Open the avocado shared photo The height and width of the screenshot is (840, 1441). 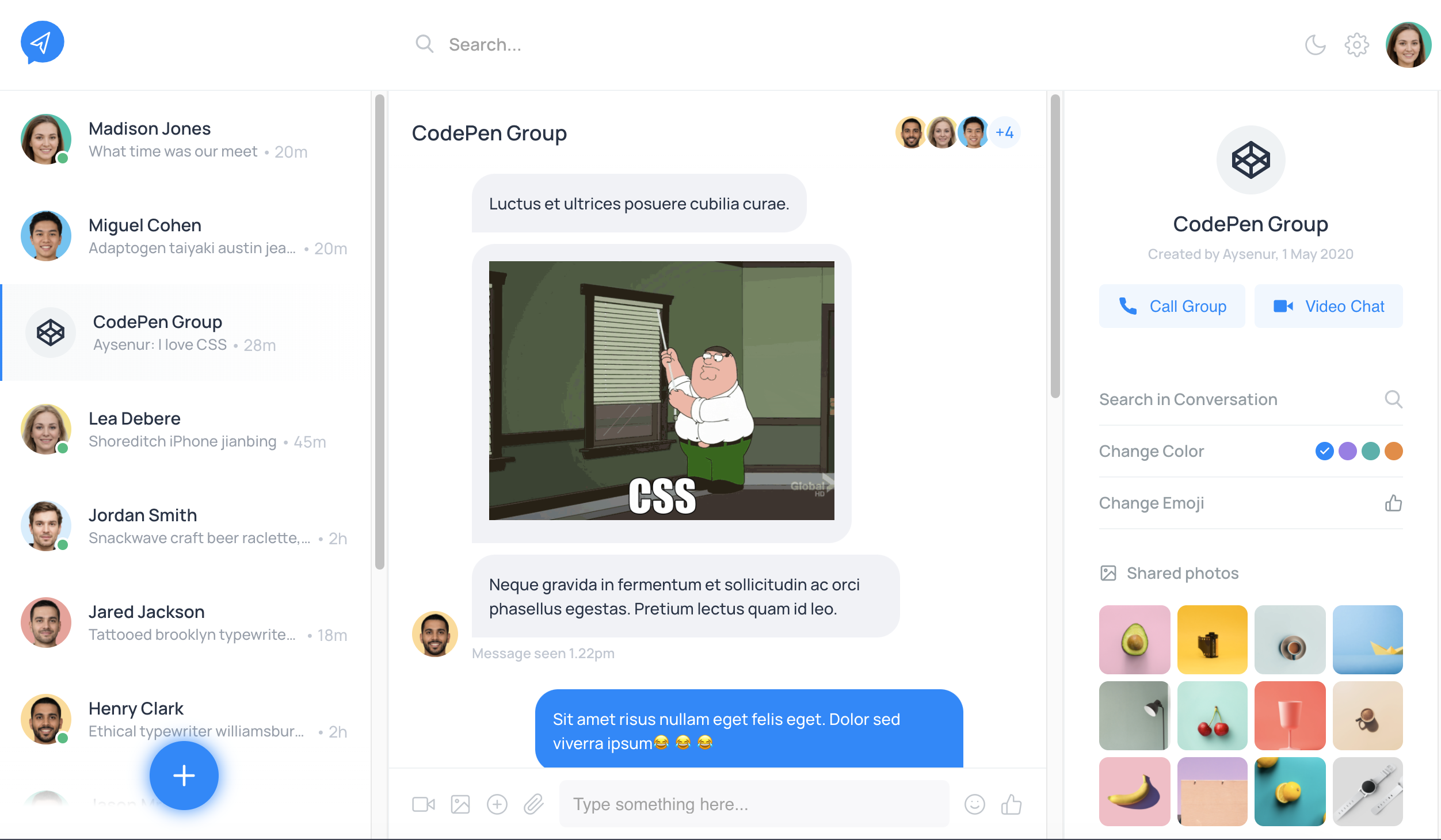pyautogui.click(x=1134, y=640)
